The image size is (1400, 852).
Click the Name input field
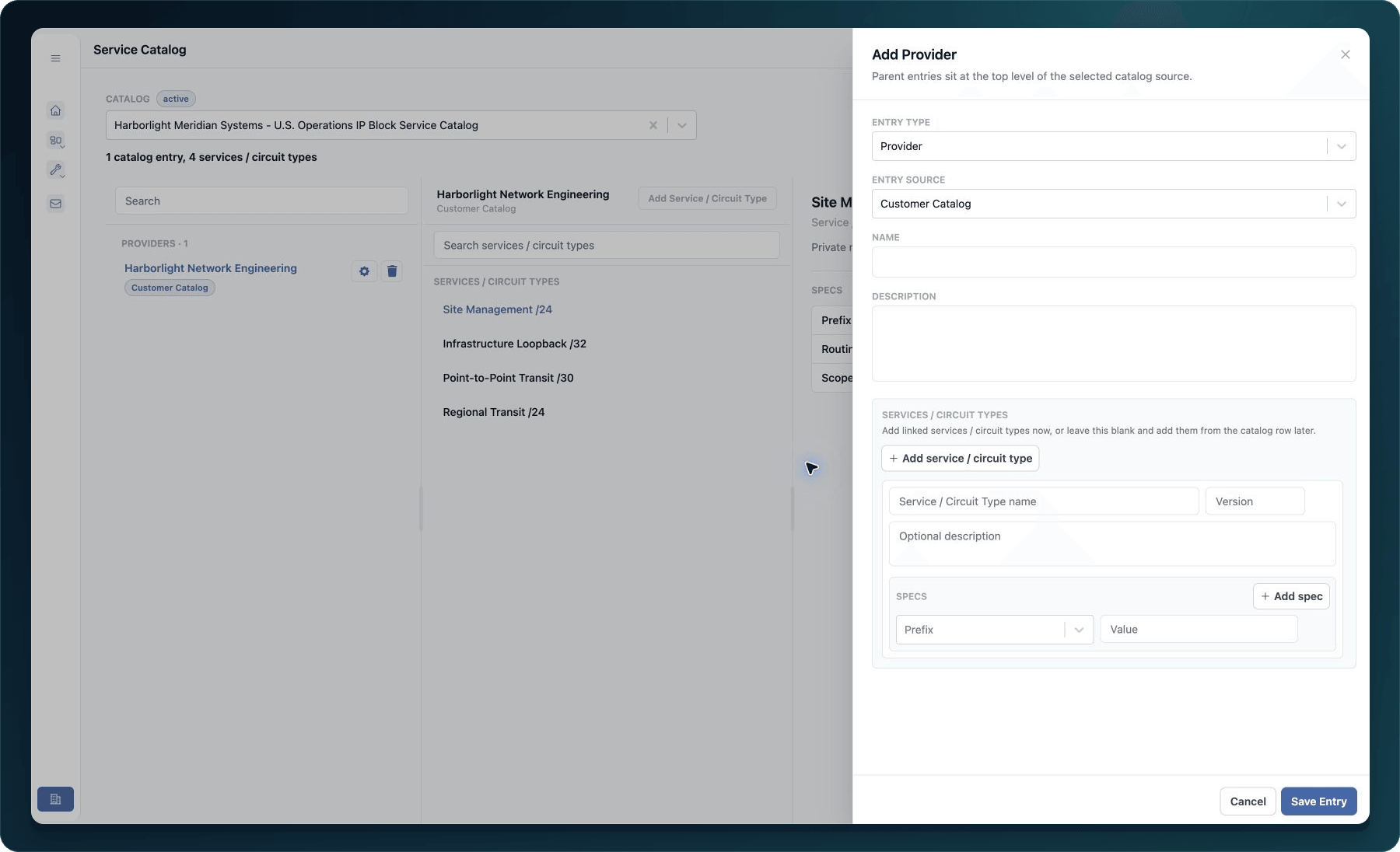click(x=1114, y=262)
